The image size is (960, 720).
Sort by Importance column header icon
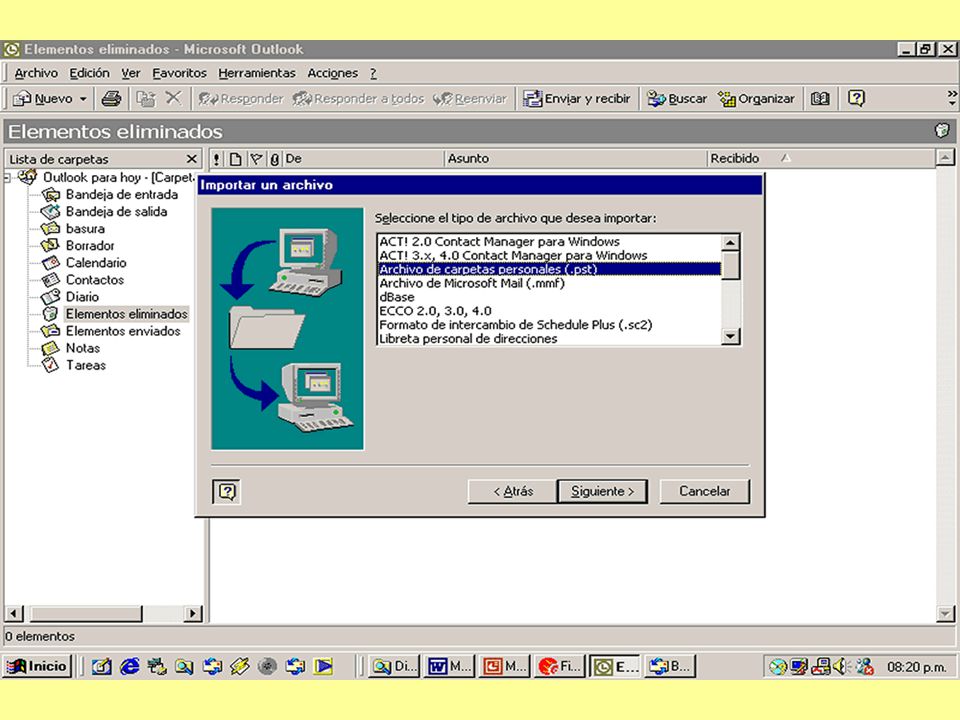pyautogui.click(x=217, y=159)
